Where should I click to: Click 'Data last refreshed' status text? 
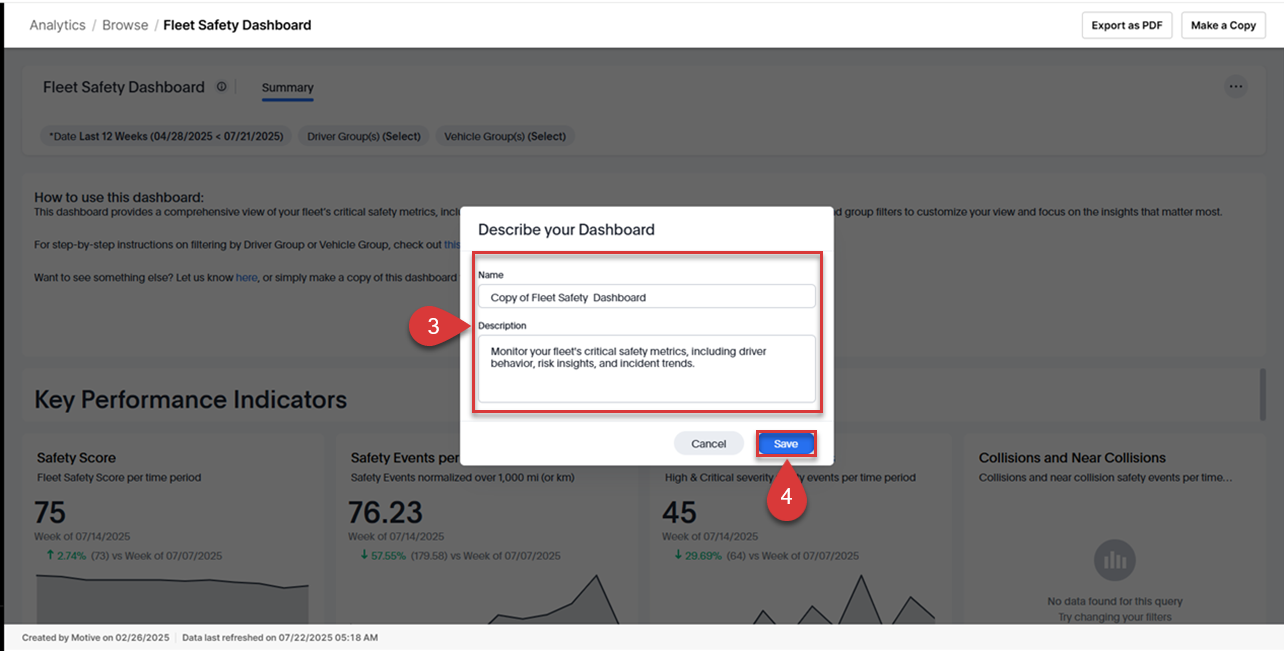[280, 637]
